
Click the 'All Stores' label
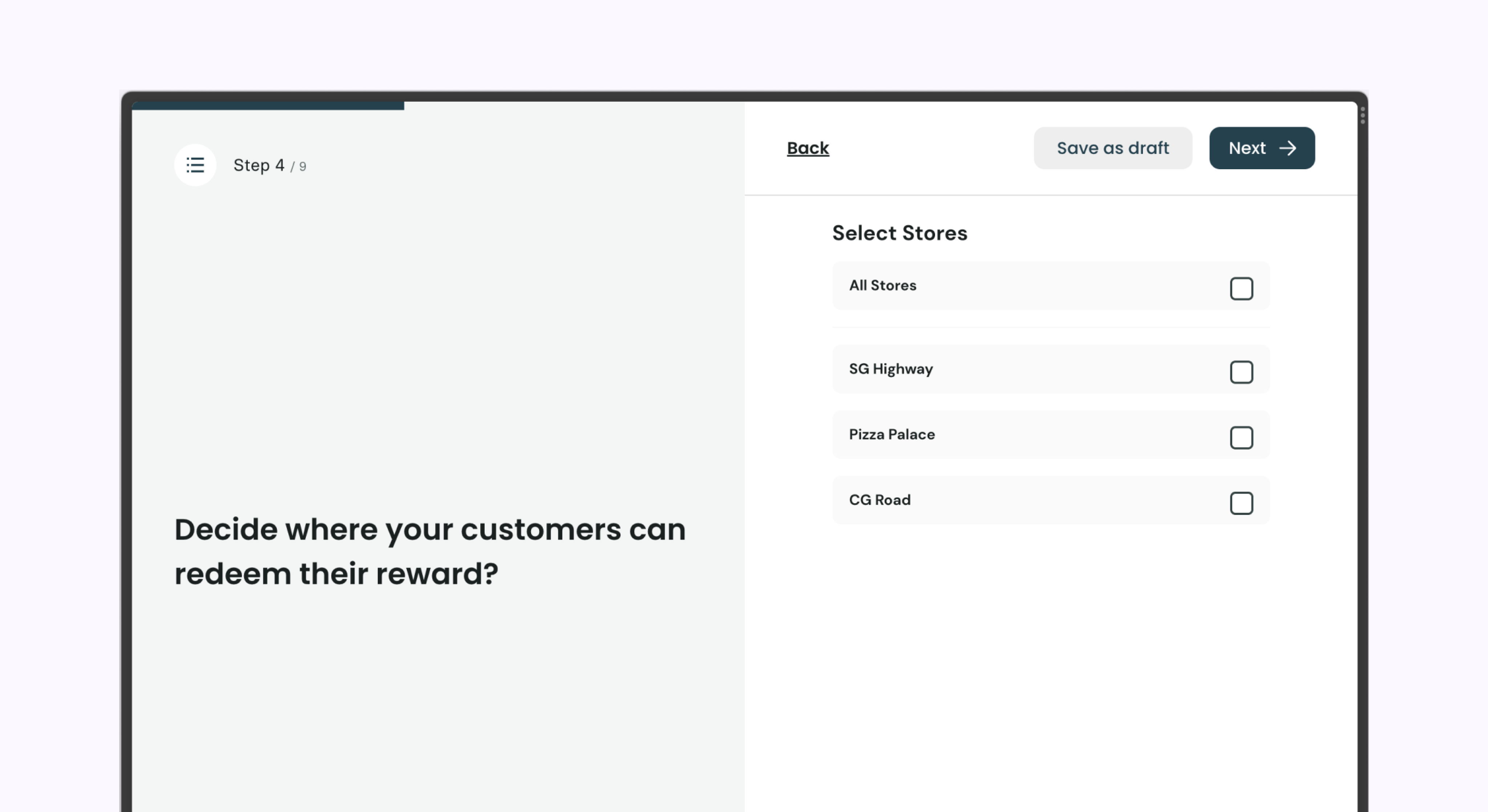[x=883, y=285]
